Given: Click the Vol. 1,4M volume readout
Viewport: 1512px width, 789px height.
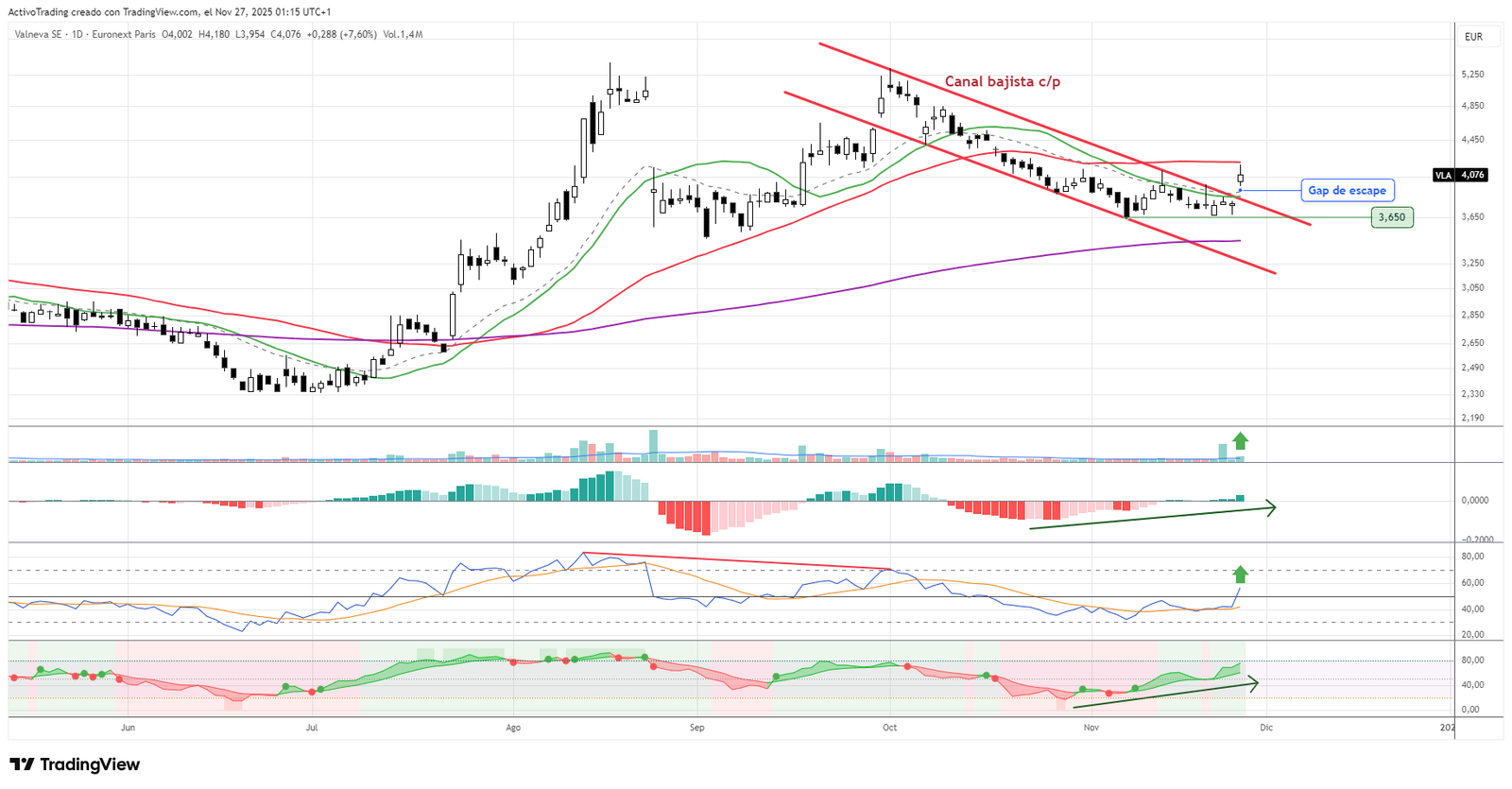Looking at the screenshot, I should click(x=403, y=35).
